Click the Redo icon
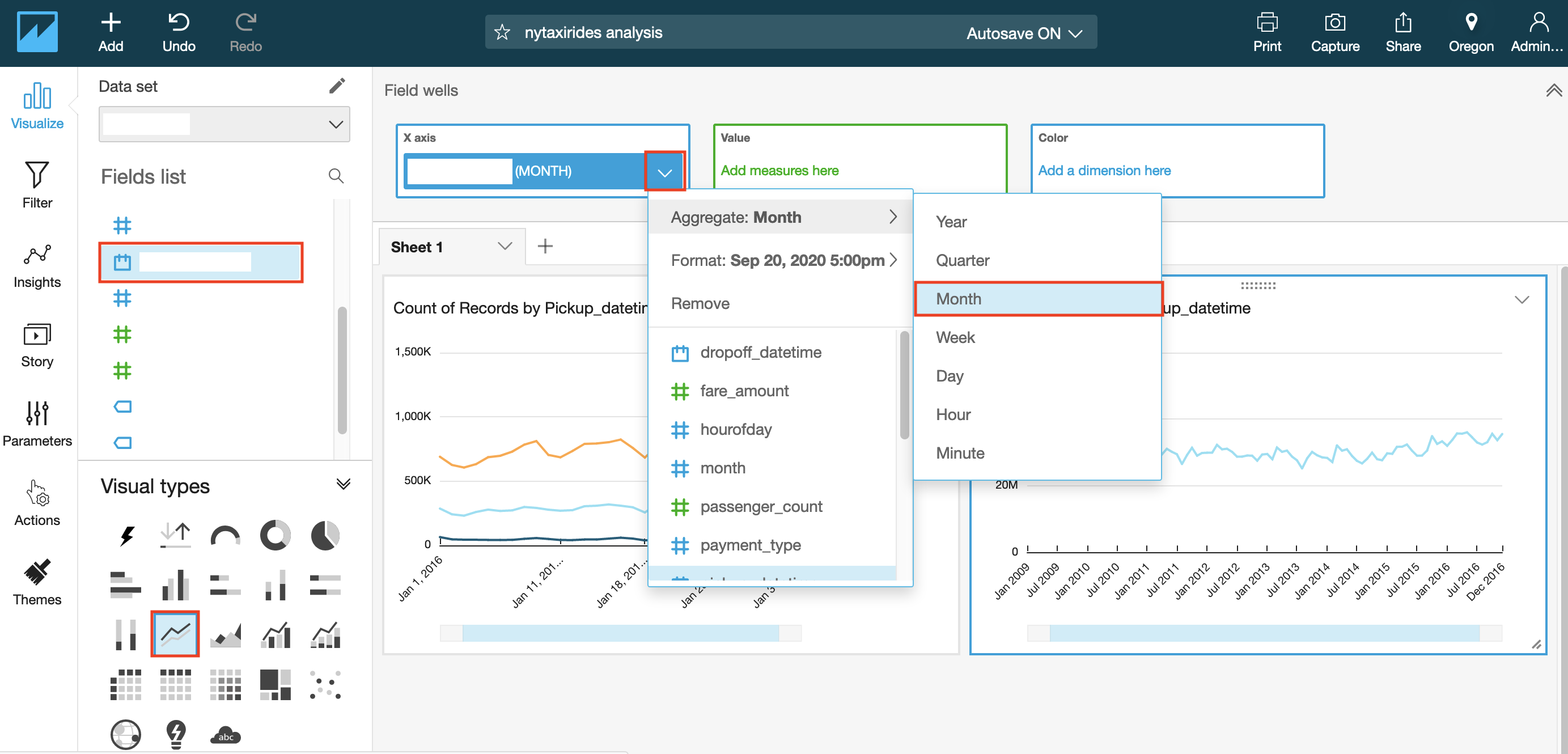 (246, 23)
